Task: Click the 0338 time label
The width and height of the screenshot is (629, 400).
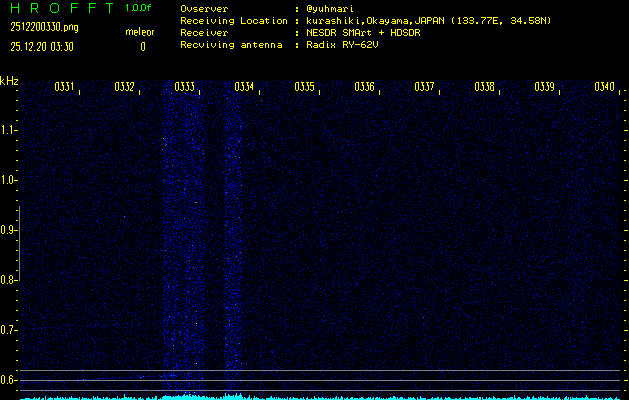Action: [484, 87]
